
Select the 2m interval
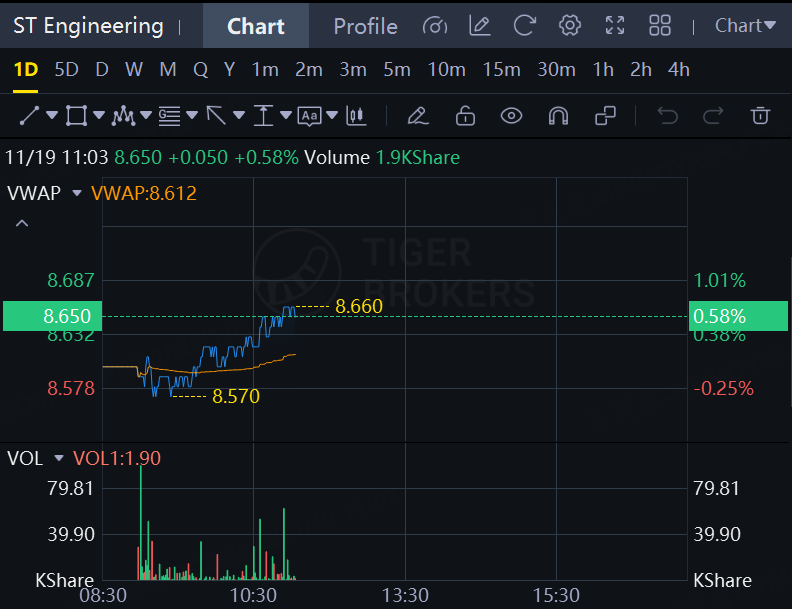click(x=309, y=70)
